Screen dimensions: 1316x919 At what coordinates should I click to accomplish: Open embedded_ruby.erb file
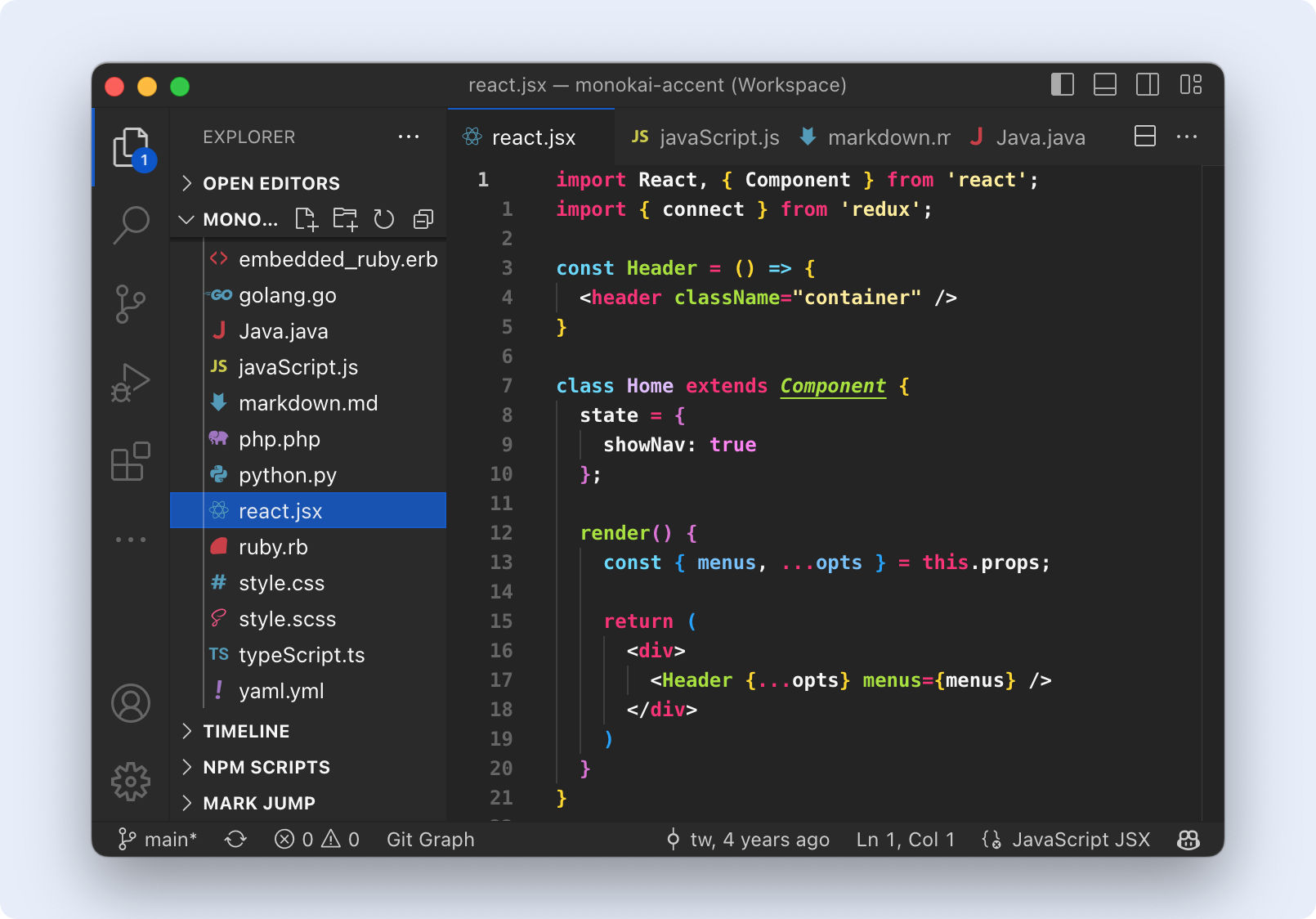click(x=308, y=259)
